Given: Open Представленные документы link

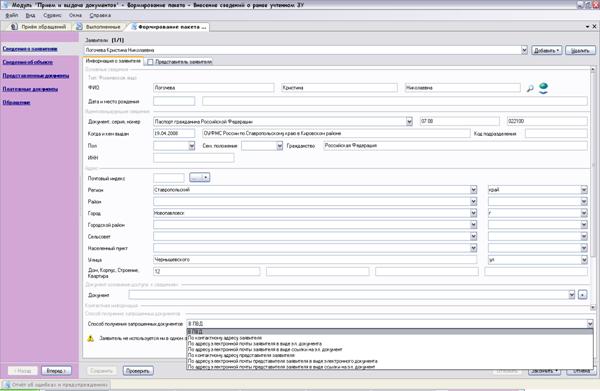Looking at the screenshot, I should coord(36,75).
